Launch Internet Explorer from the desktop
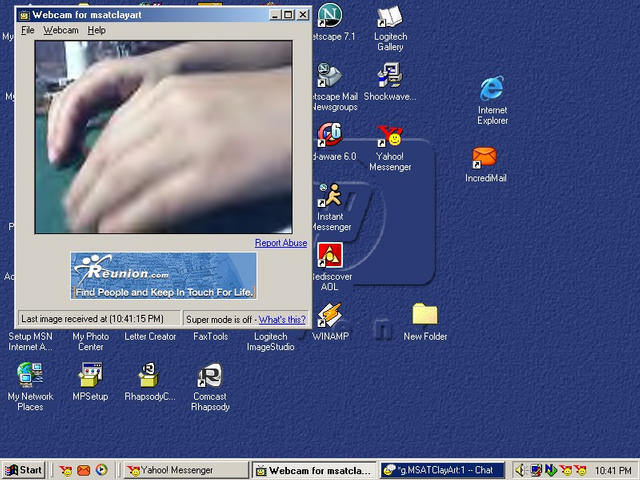This screenshot has height=480, width=640. (x=492, y=88)
